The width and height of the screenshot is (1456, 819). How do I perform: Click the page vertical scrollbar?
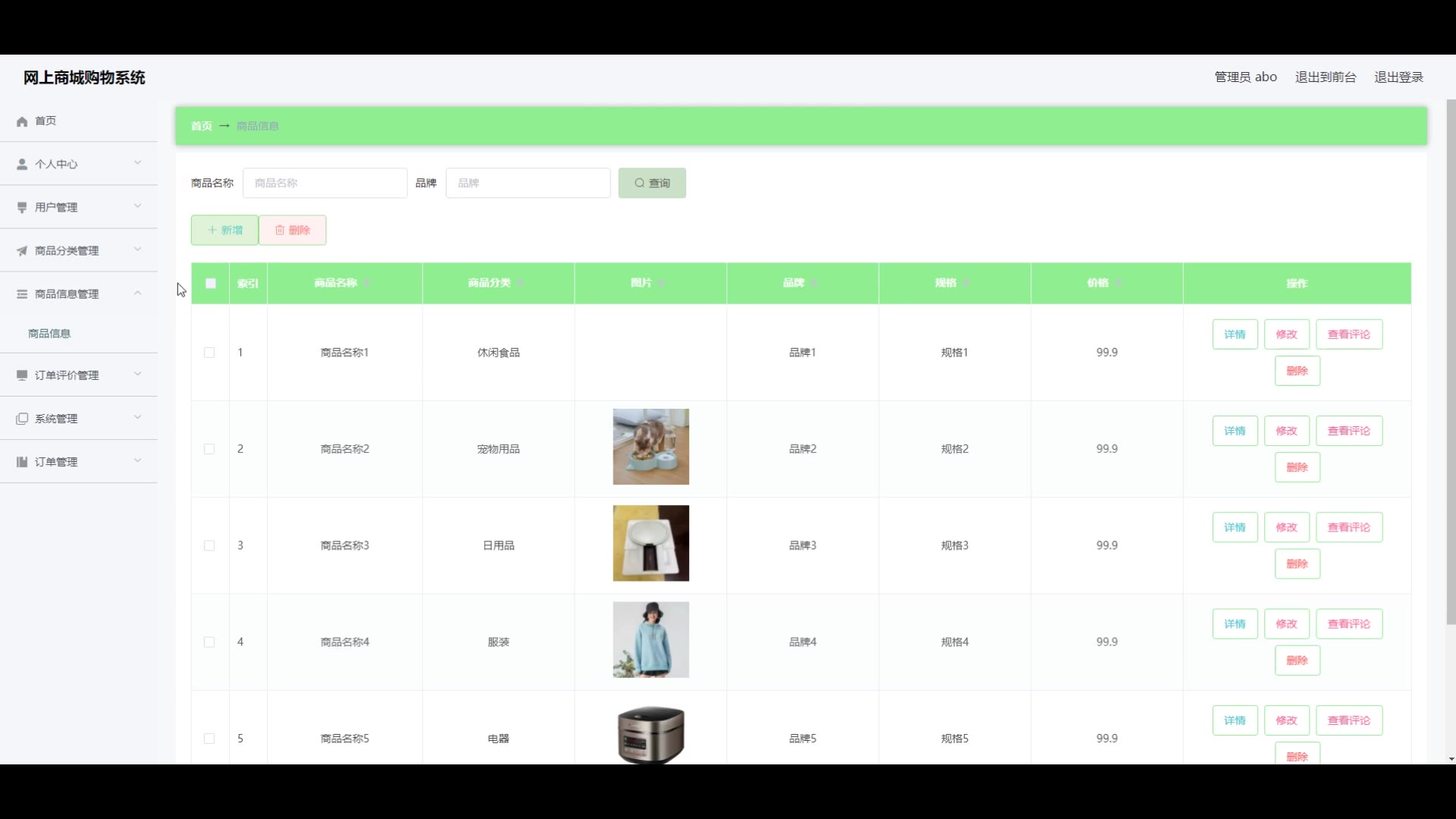pos(1451,362)
